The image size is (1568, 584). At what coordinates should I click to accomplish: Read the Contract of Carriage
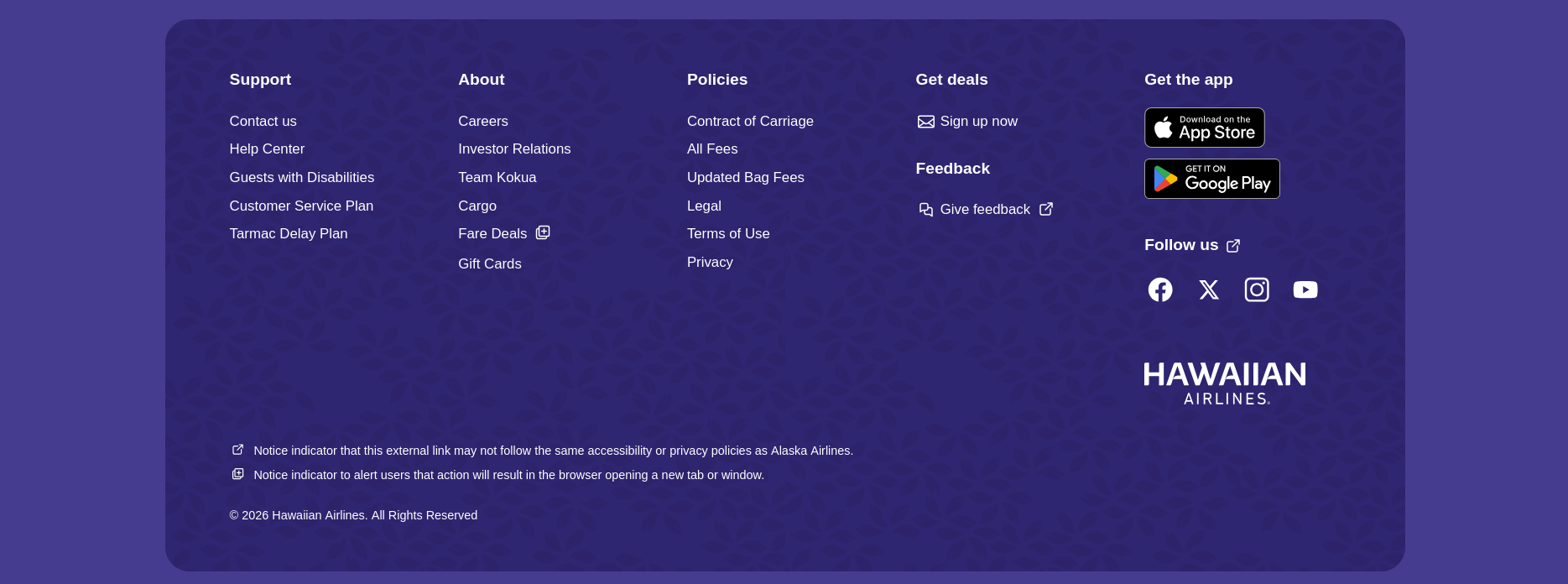pos(749,121)
